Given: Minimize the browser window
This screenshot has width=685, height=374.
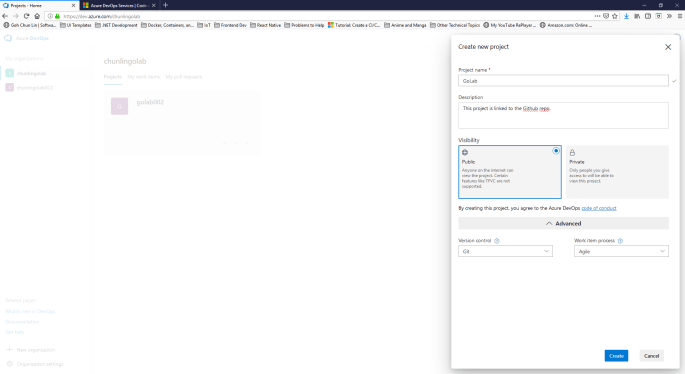Looking at the screenshot, I should [644, 5].
